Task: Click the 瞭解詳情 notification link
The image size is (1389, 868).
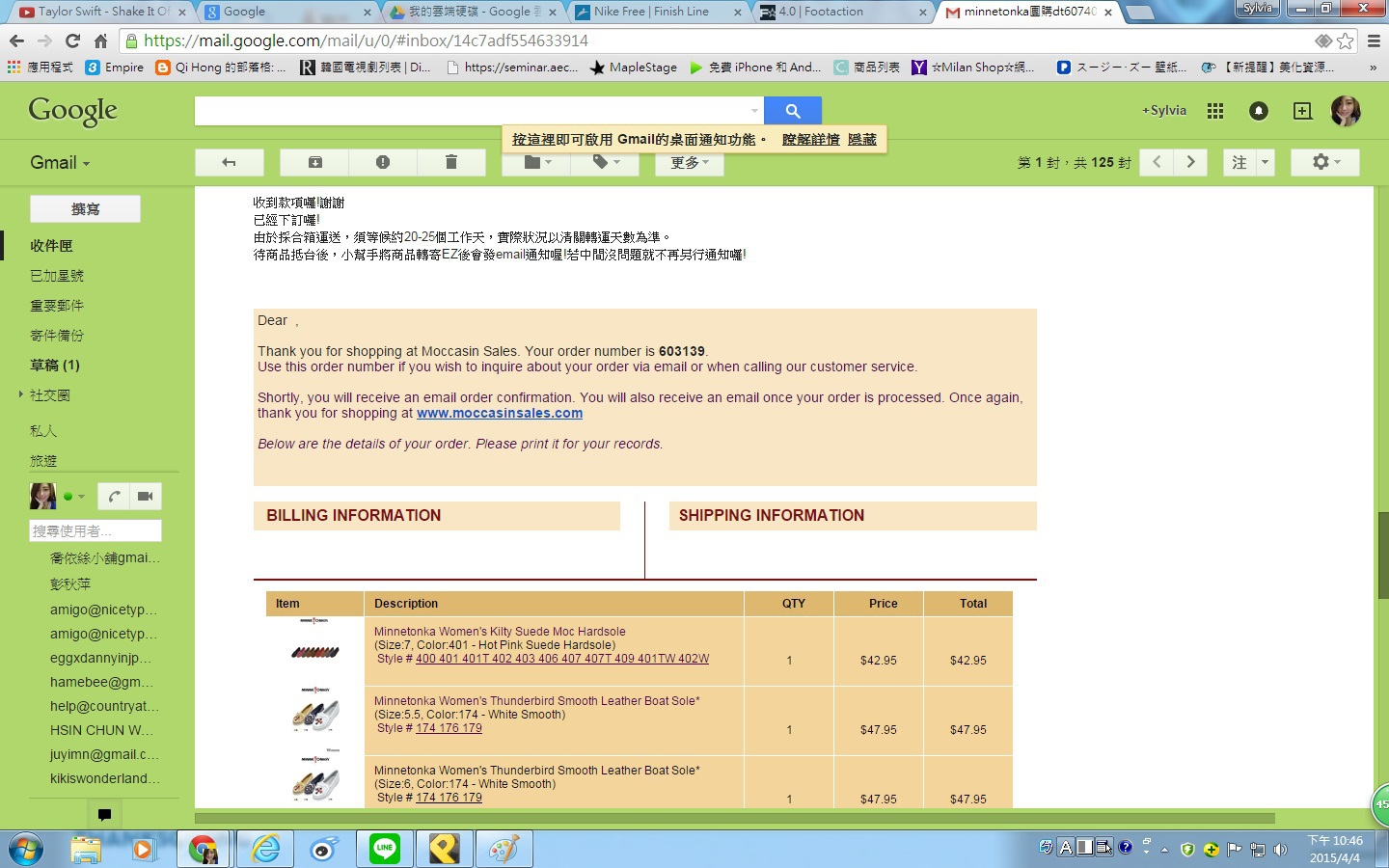Action: (811, 140)
